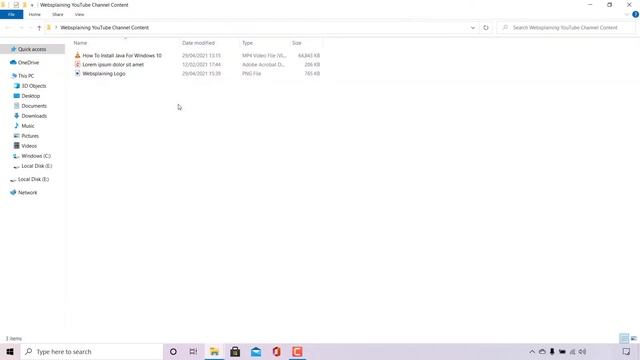Select the Websplaining Logo PNG file
This screenshot has width=640, height=360.
pos(104,73)
